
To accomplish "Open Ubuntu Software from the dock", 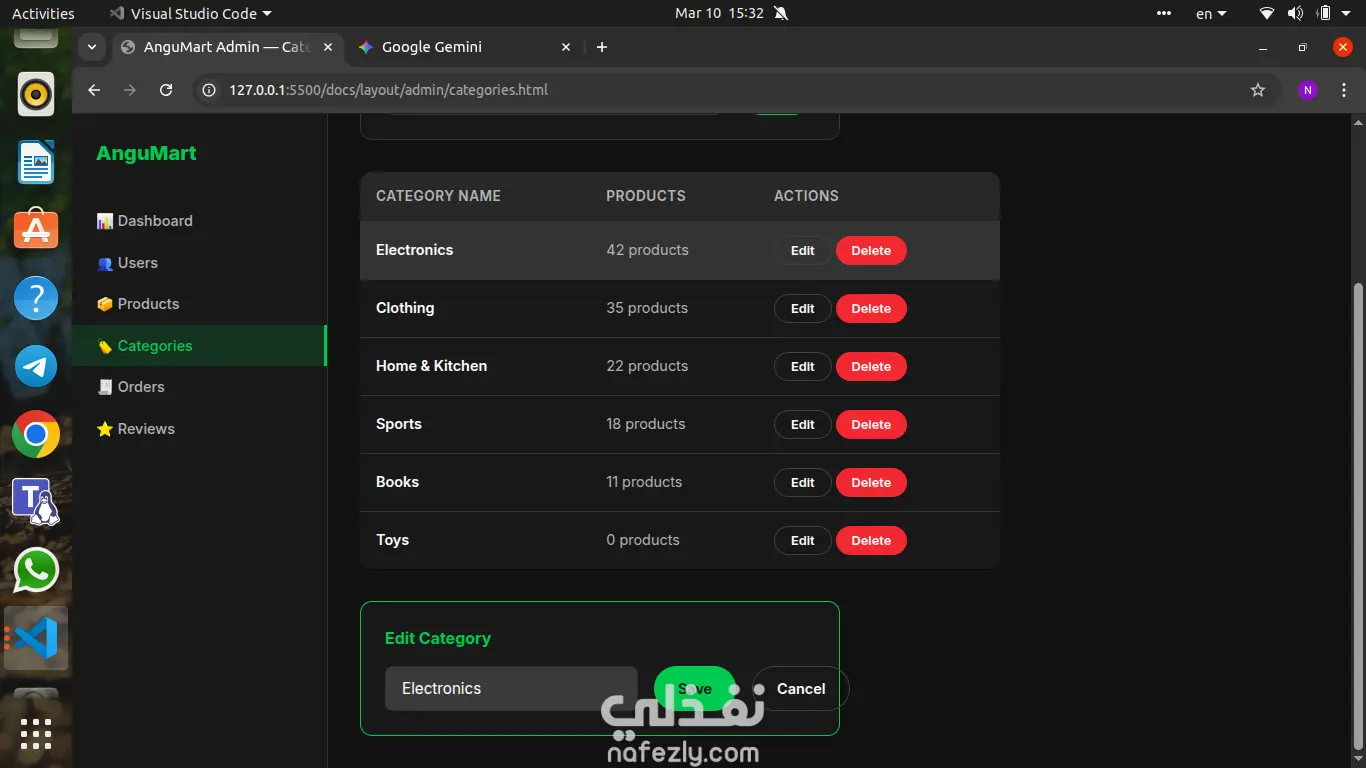I will click(x=36, y=230).
